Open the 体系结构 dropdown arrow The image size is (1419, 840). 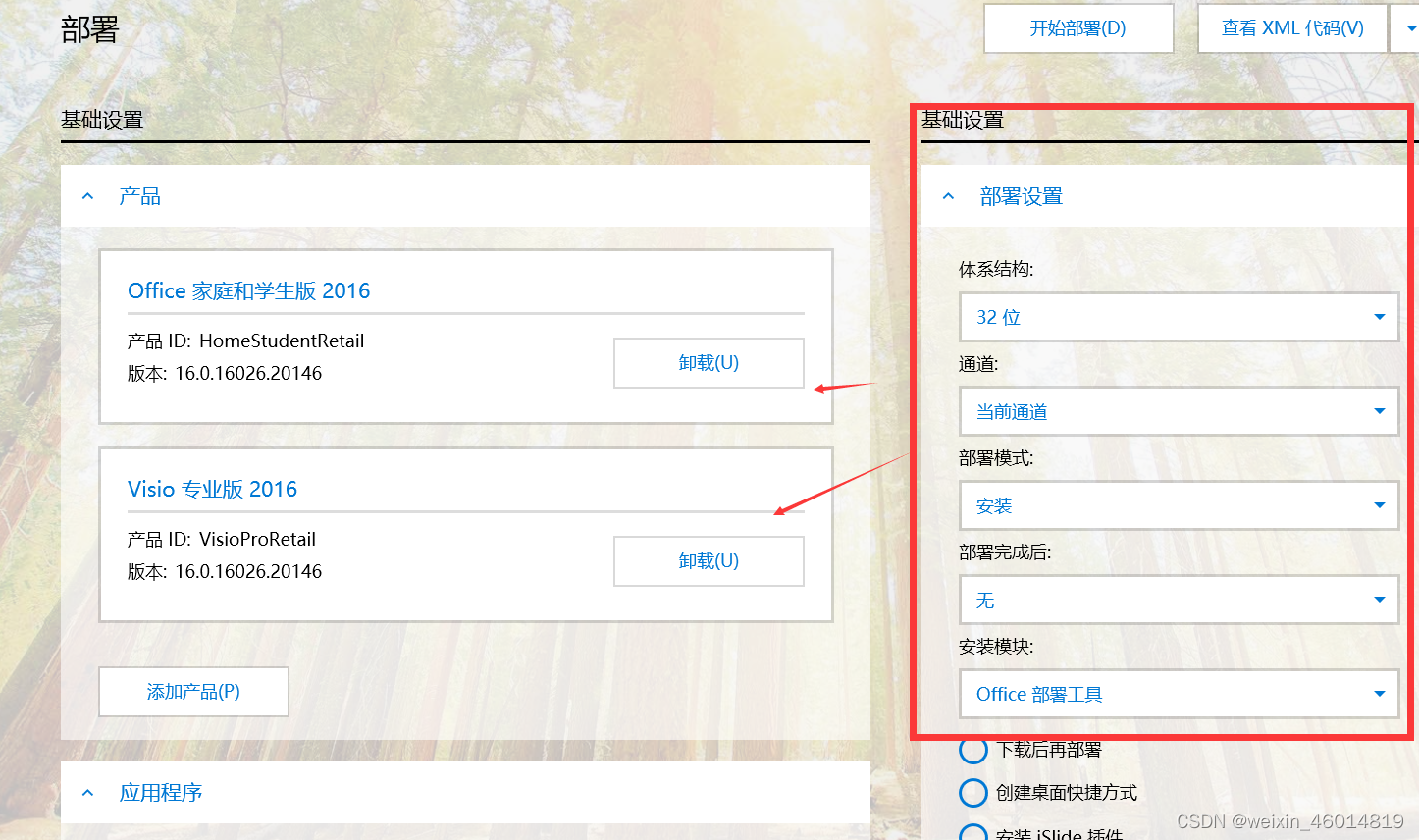(x=1378, y=317)
